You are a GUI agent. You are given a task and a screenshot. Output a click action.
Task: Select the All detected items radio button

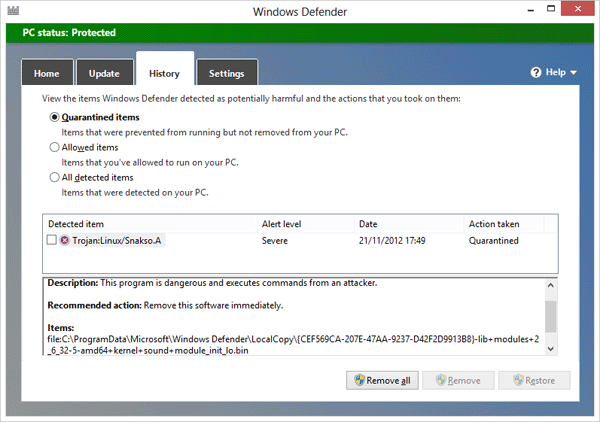(54, 177)
